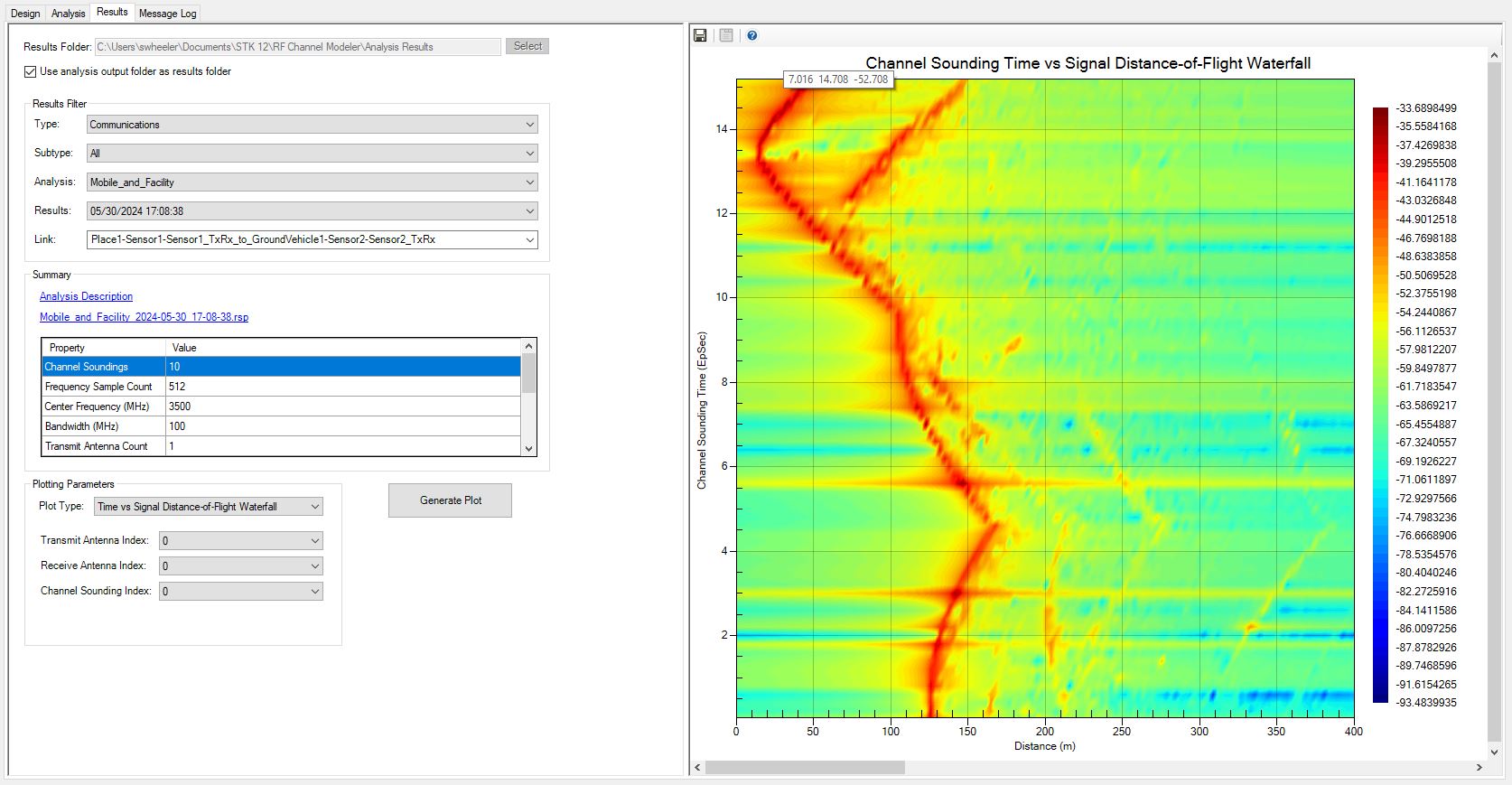
Task: Switch to the Design tab
Action: (x=25, y=13)
